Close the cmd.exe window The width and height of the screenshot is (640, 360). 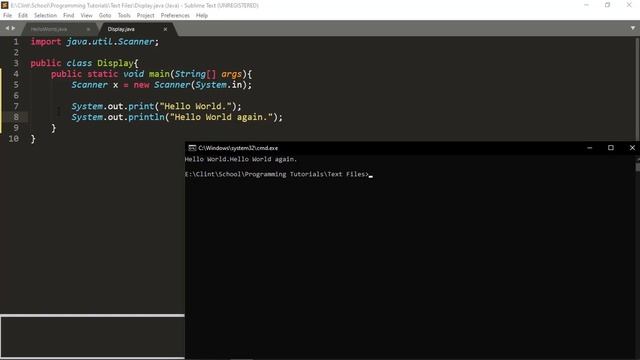click(x=632, y=148)
